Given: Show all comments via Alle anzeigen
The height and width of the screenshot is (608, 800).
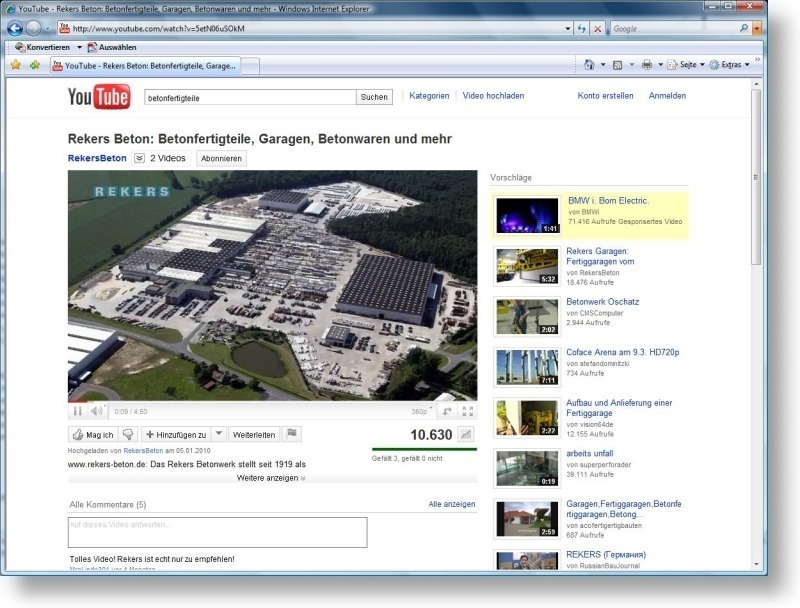Looking at the screenshot, I should click(452, 504).
